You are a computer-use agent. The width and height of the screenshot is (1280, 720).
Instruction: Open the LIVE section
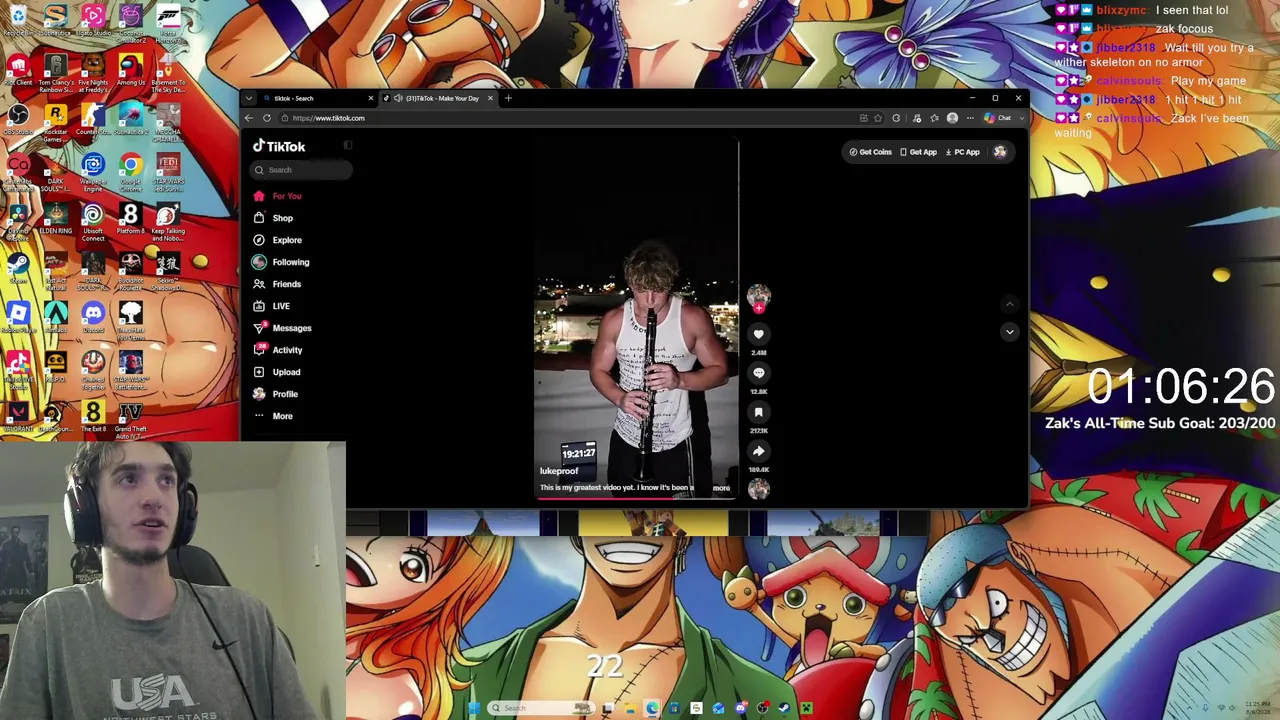pos(272,306)
